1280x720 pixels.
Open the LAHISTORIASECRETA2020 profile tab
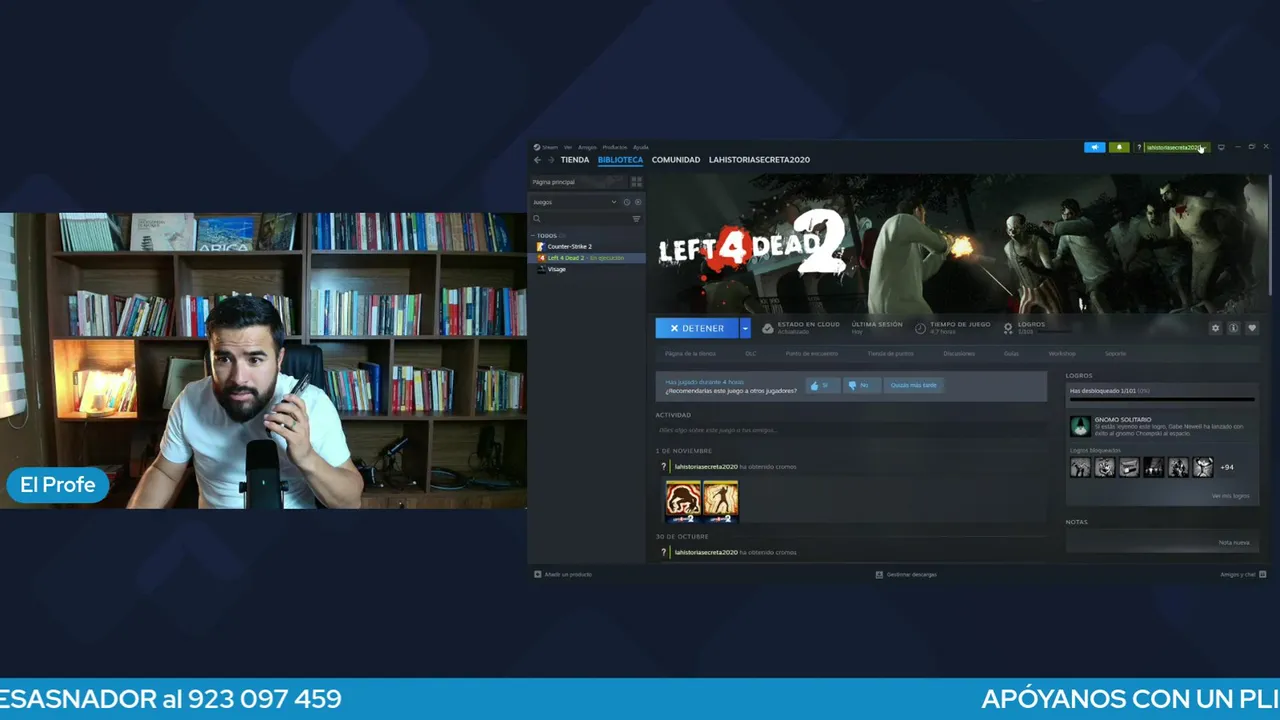tap(759, 160)
